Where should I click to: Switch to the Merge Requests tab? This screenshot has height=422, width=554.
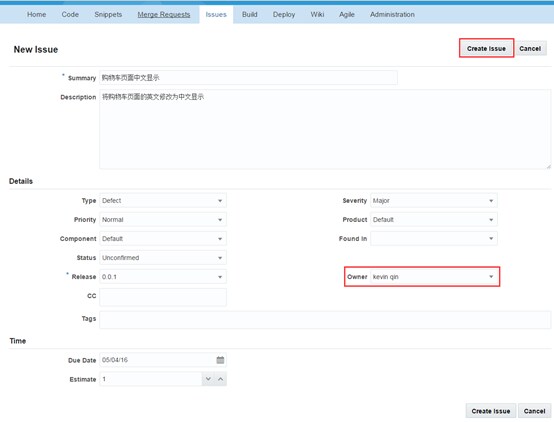coord(164,14)
